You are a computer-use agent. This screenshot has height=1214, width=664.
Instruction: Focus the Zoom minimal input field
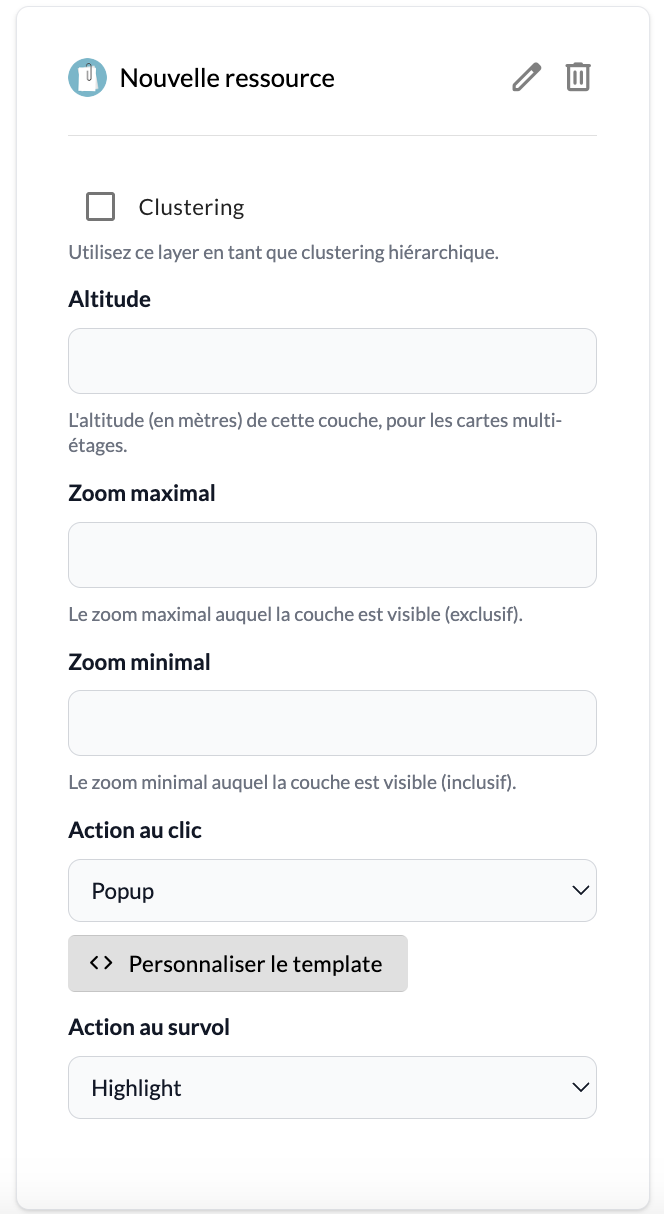[332, 723]
